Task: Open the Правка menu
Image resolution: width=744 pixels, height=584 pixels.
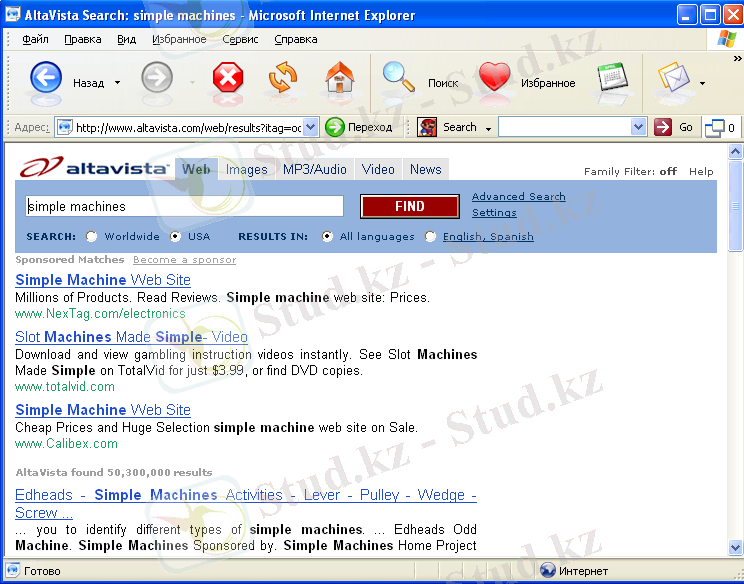Action: [83, 39]
